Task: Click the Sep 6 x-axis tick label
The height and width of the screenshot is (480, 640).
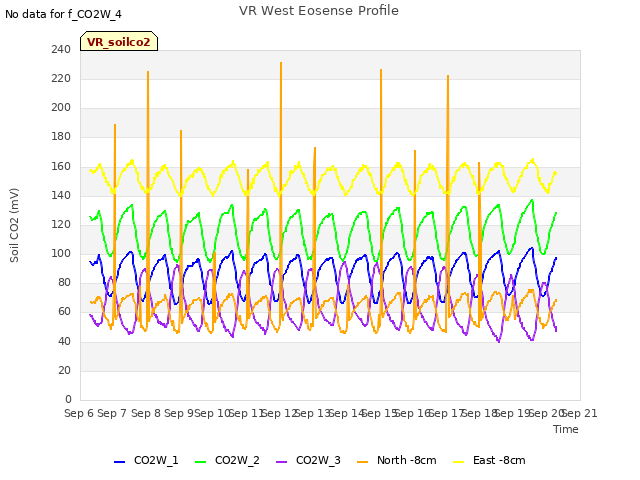Action: [79, 413]
